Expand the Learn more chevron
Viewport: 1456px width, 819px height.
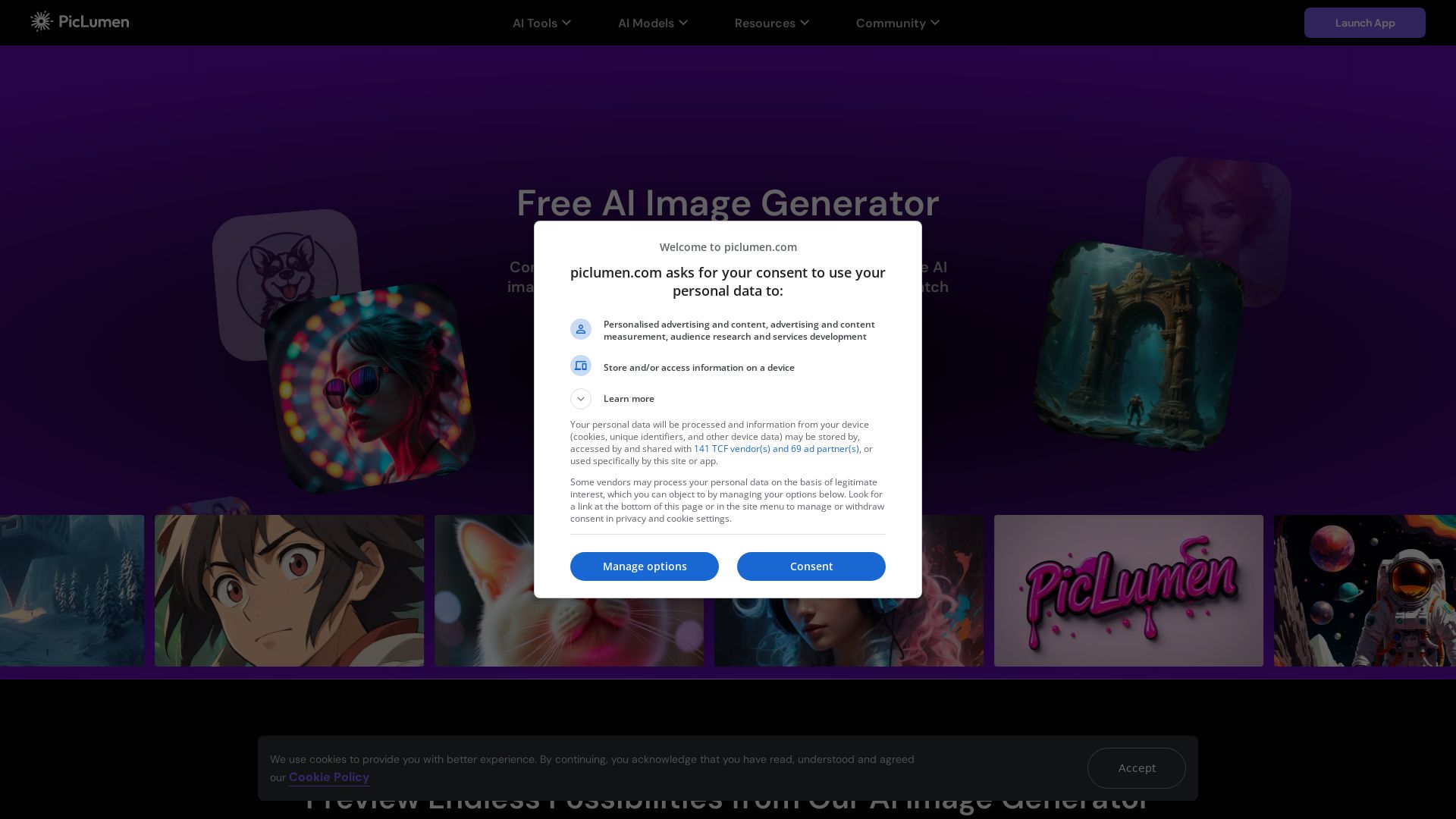[x=581, y=399]
